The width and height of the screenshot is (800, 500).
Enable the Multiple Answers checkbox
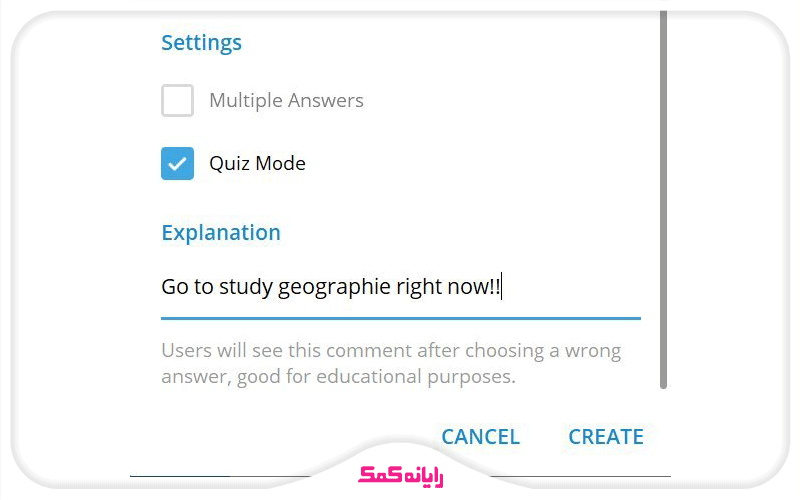point(177,101)
